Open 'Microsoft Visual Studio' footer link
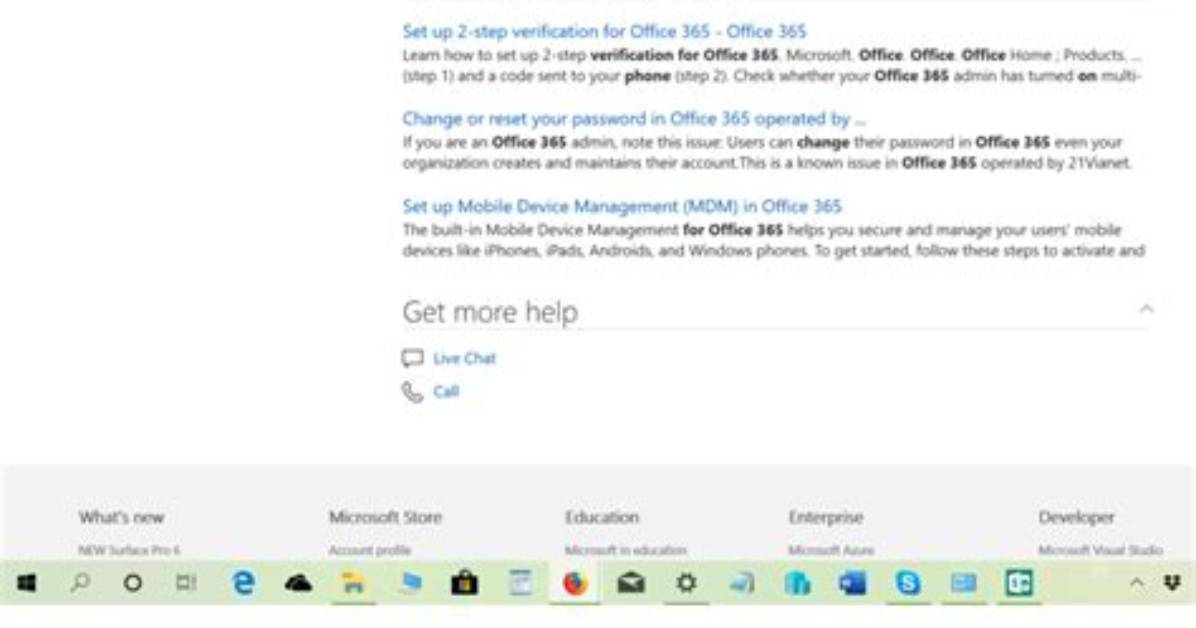The width and height of the screenshot is (1196, 628). point(1100,550)
